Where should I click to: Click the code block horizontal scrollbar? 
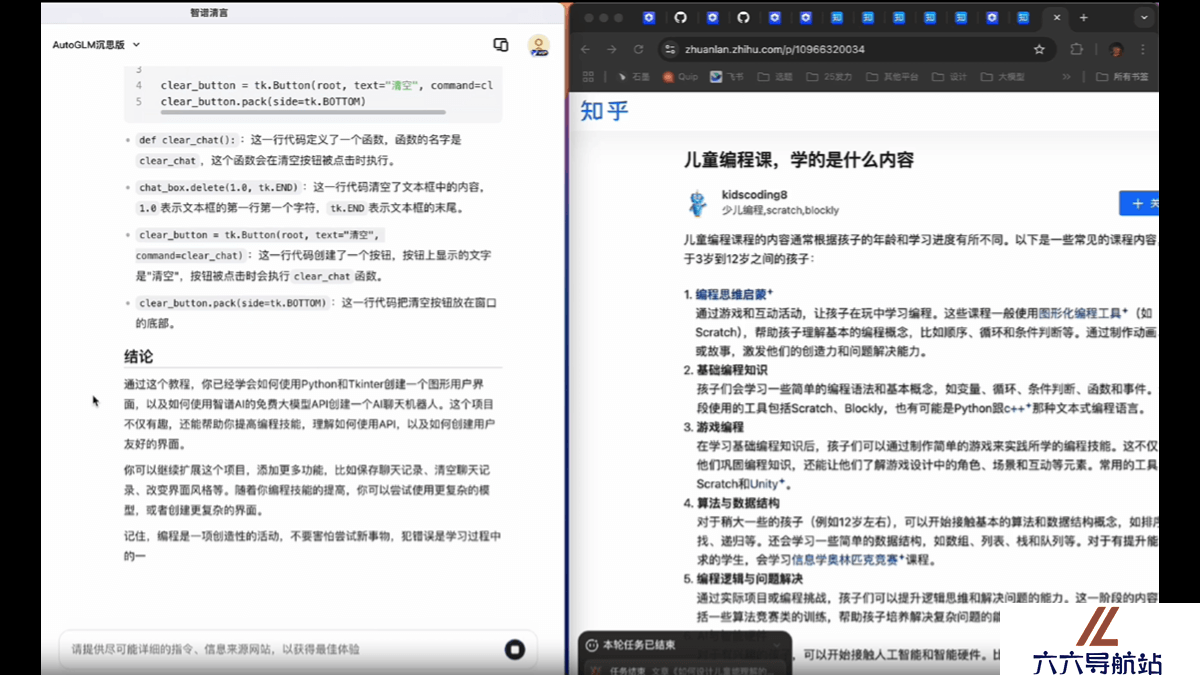point(303,113)
